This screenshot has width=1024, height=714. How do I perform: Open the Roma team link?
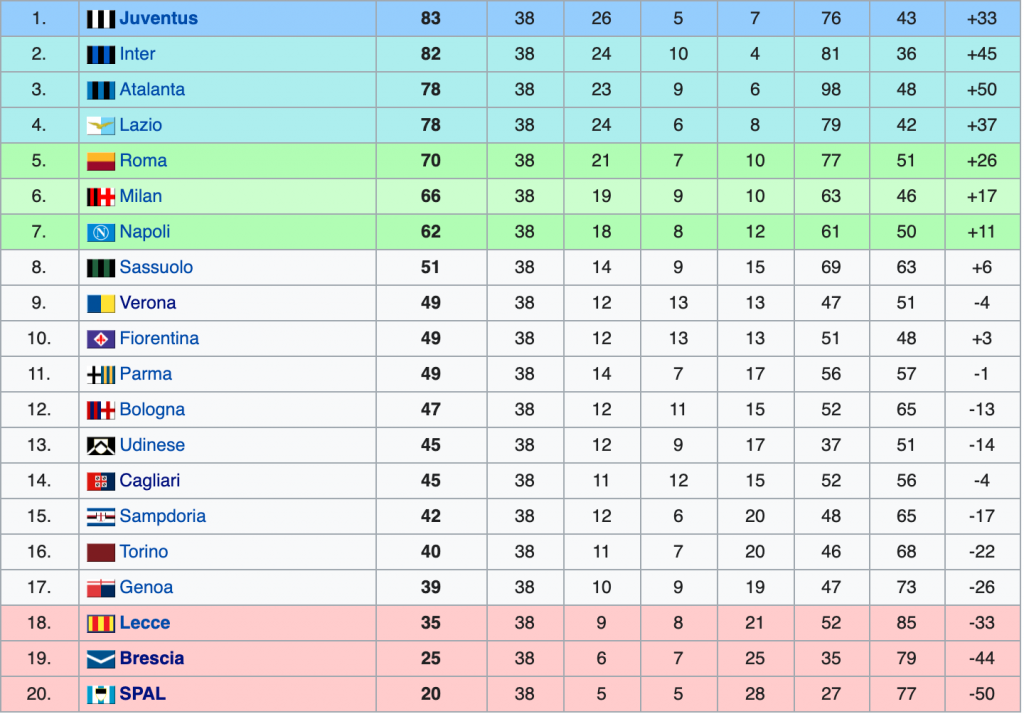click(x=143, y=161)
